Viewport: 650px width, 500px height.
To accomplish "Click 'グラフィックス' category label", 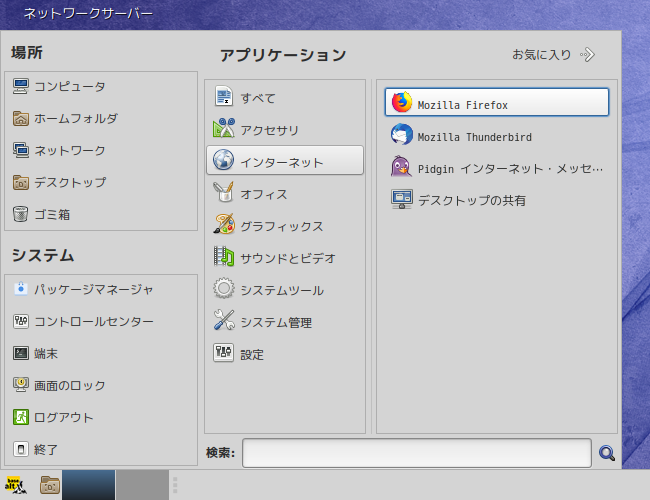I will (x=282, y=226).
